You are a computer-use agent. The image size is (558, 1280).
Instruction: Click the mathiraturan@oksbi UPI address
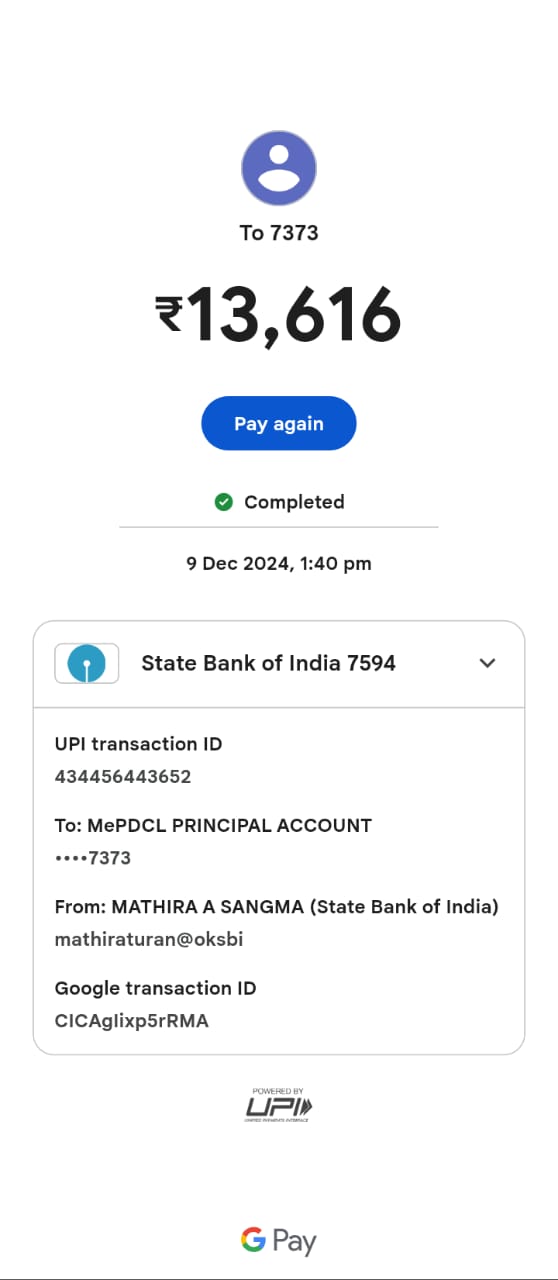pos(149,940)
